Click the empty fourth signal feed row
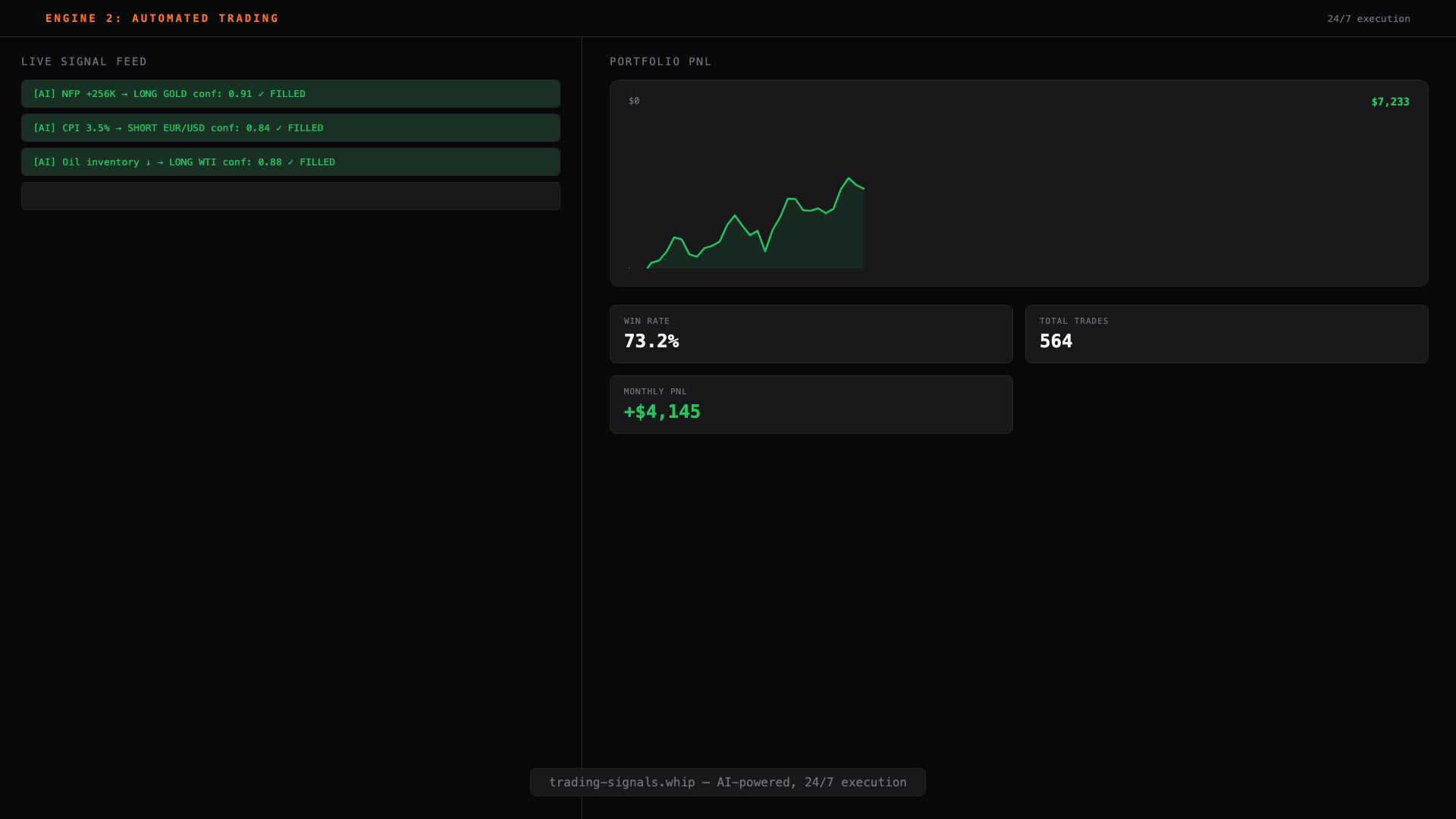 [x=290, y=196]
